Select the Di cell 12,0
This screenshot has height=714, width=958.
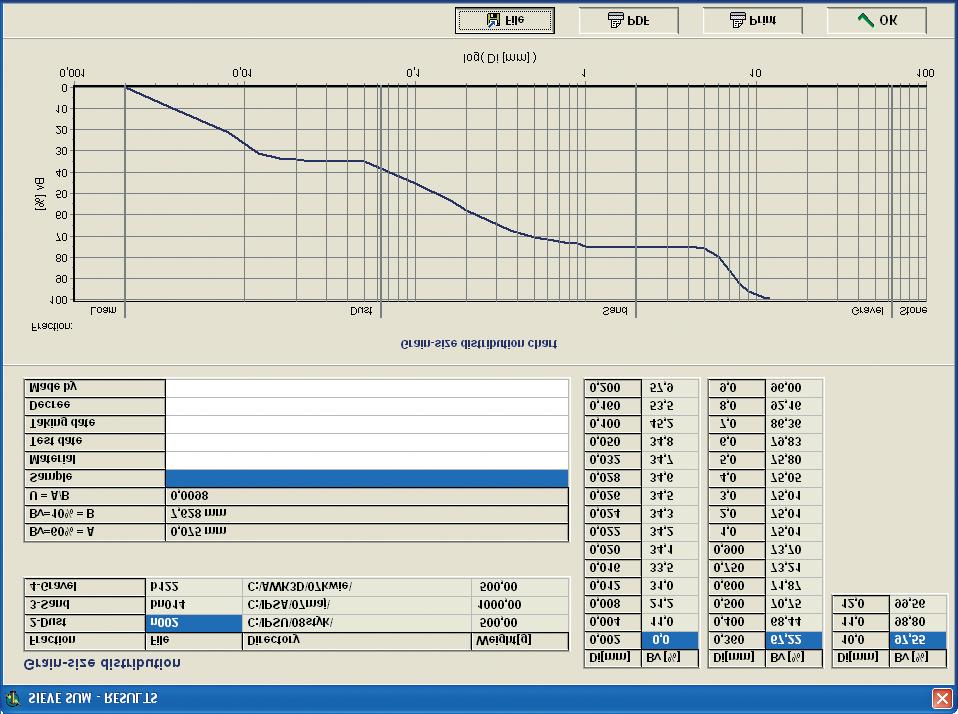click(861, 604)
